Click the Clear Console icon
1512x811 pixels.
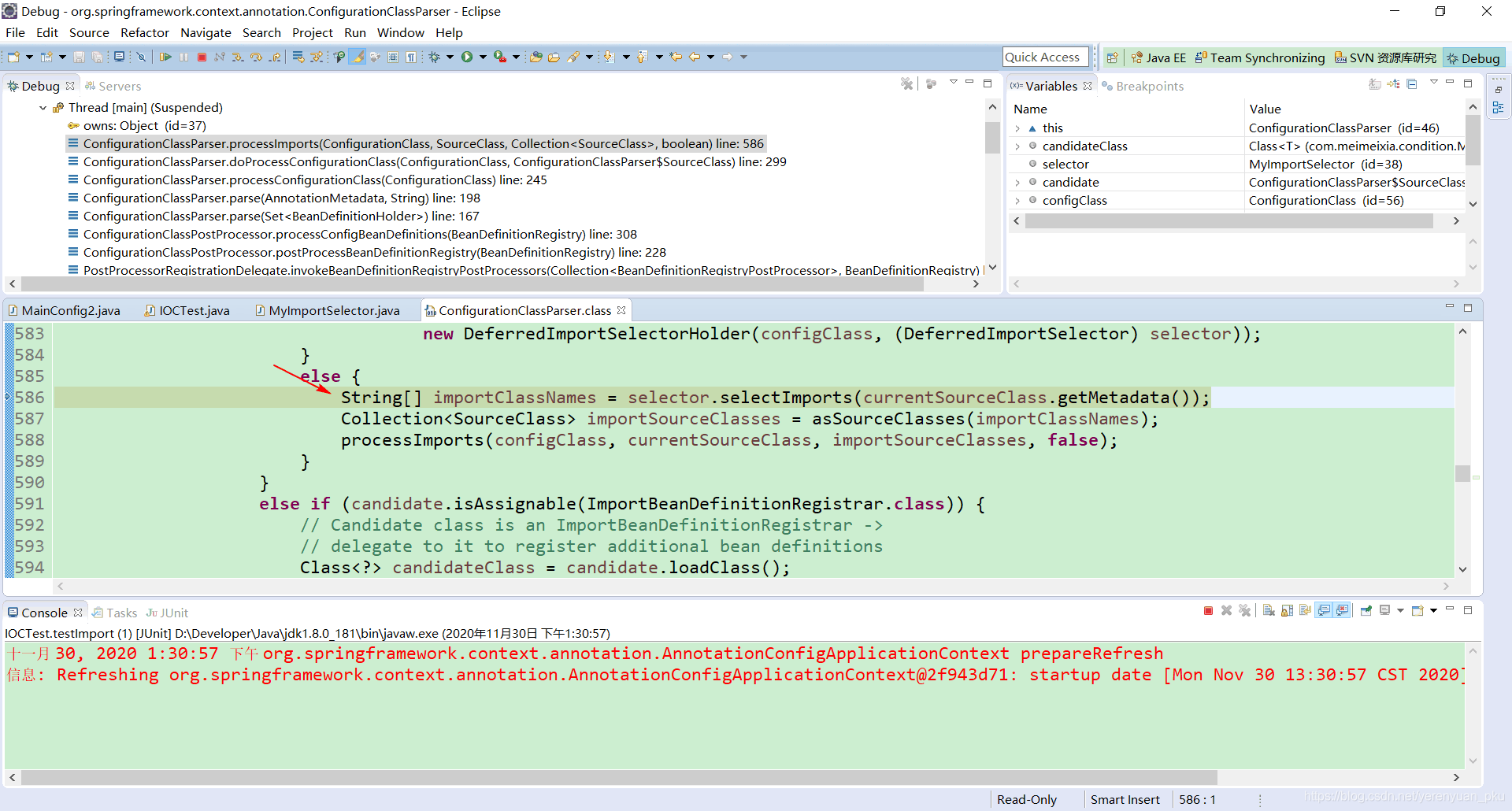tap(1269, 610)
